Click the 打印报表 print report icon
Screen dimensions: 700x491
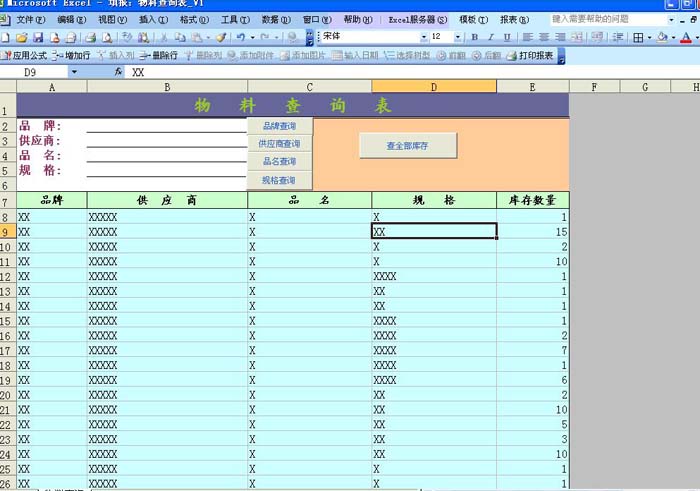click(x=531, y=56)
